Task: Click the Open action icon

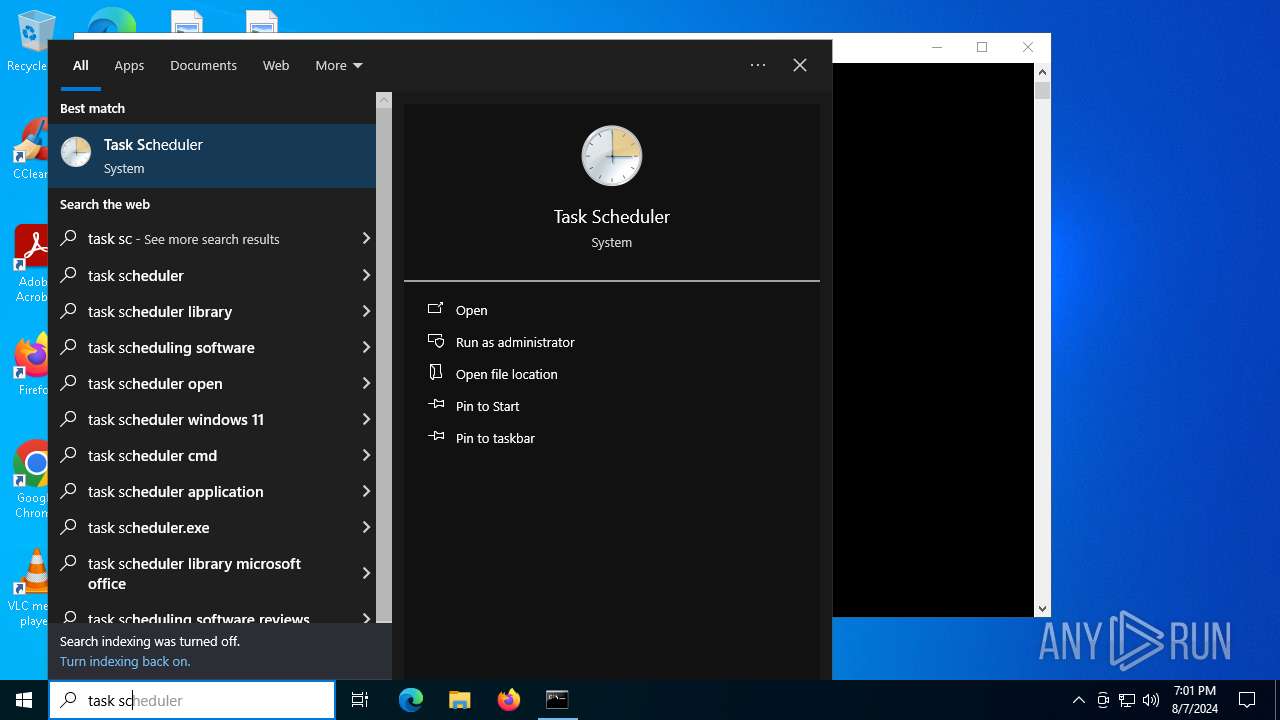Action: coord(435,309)
